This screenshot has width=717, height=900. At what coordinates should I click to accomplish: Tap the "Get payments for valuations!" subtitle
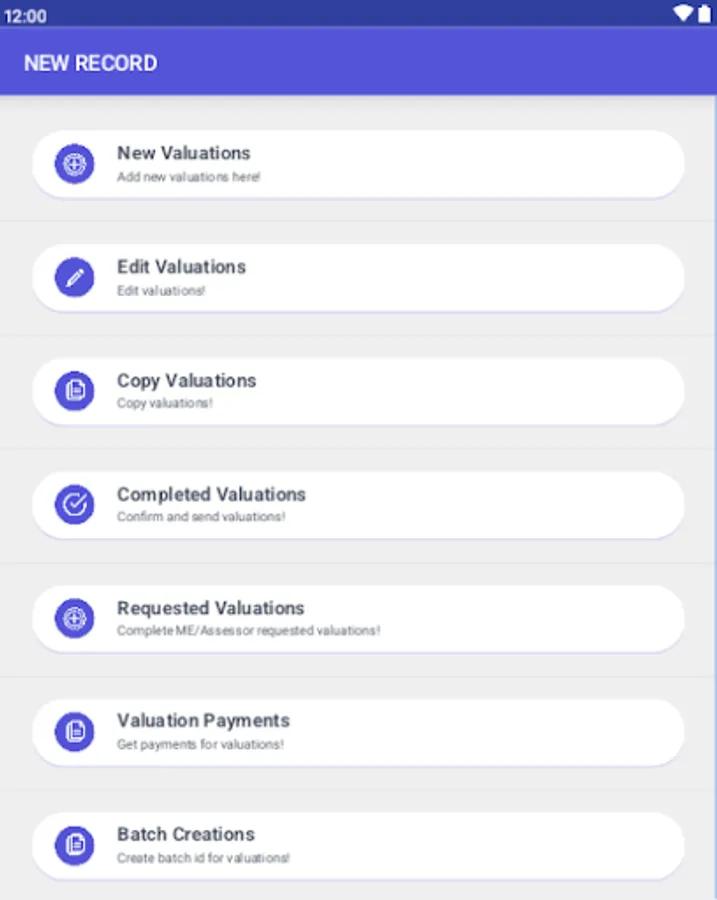(x=200, y=744)
